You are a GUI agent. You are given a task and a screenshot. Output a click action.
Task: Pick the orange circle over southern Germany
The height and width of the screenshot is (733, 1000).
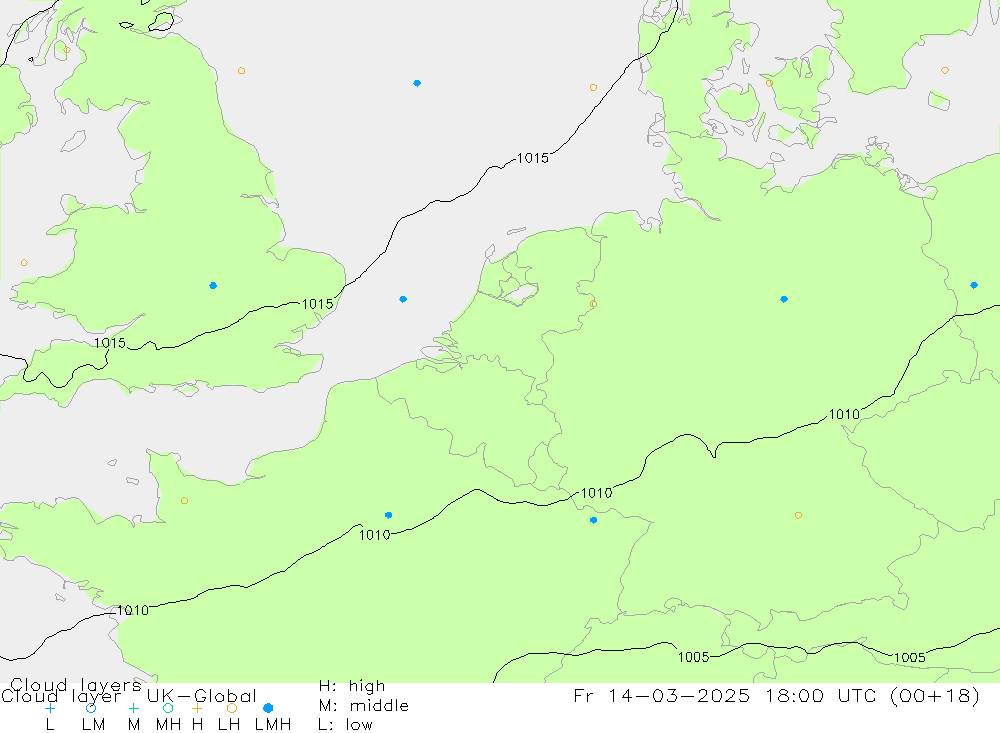(x=798, y=515)
